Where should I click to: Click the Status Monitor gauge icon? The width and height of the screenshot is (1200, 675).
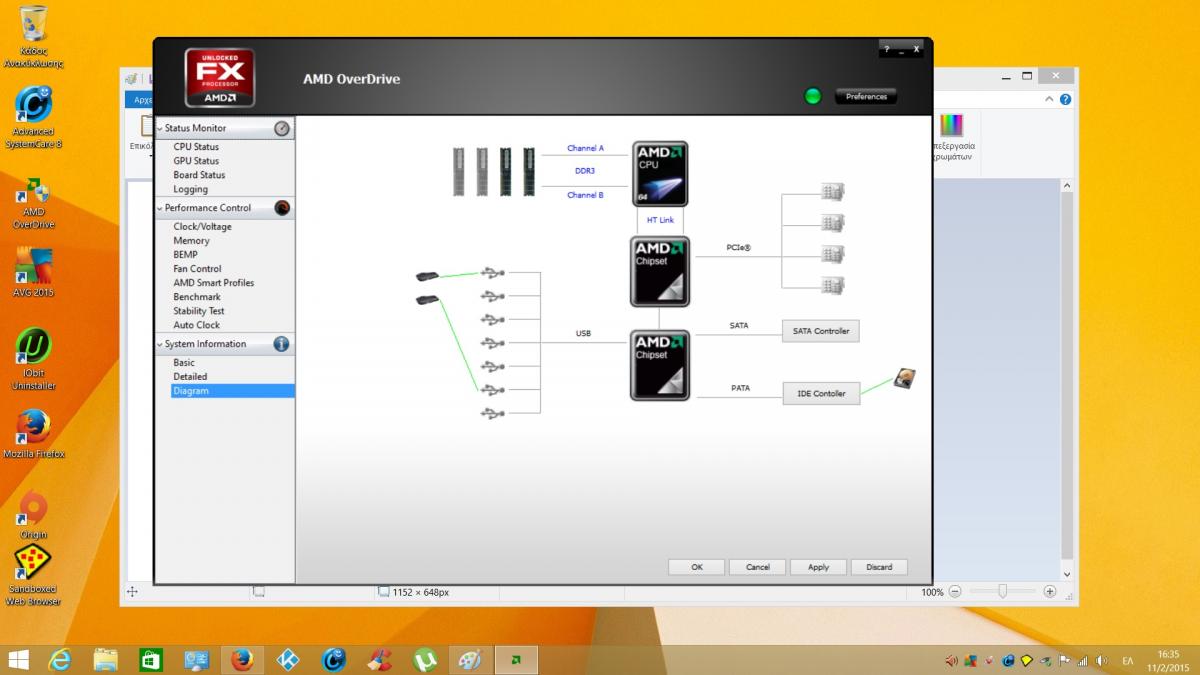(x=282, y=128)
